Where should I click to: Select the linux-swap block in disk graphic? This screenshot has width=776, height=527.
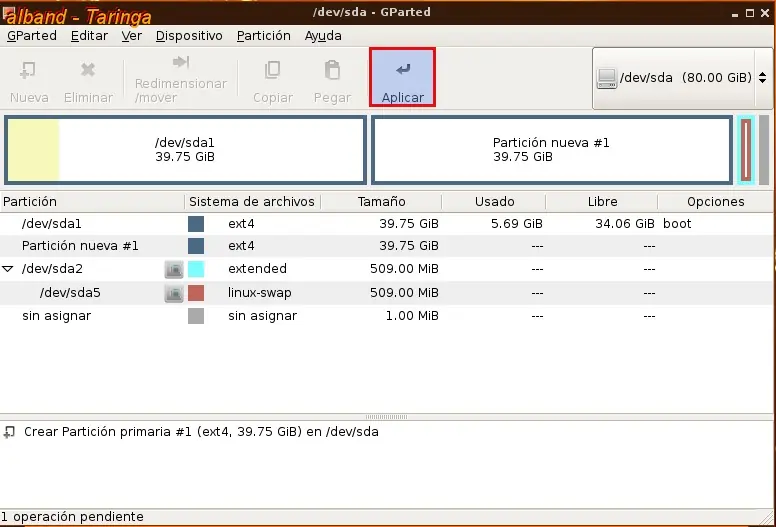[746, 150]
